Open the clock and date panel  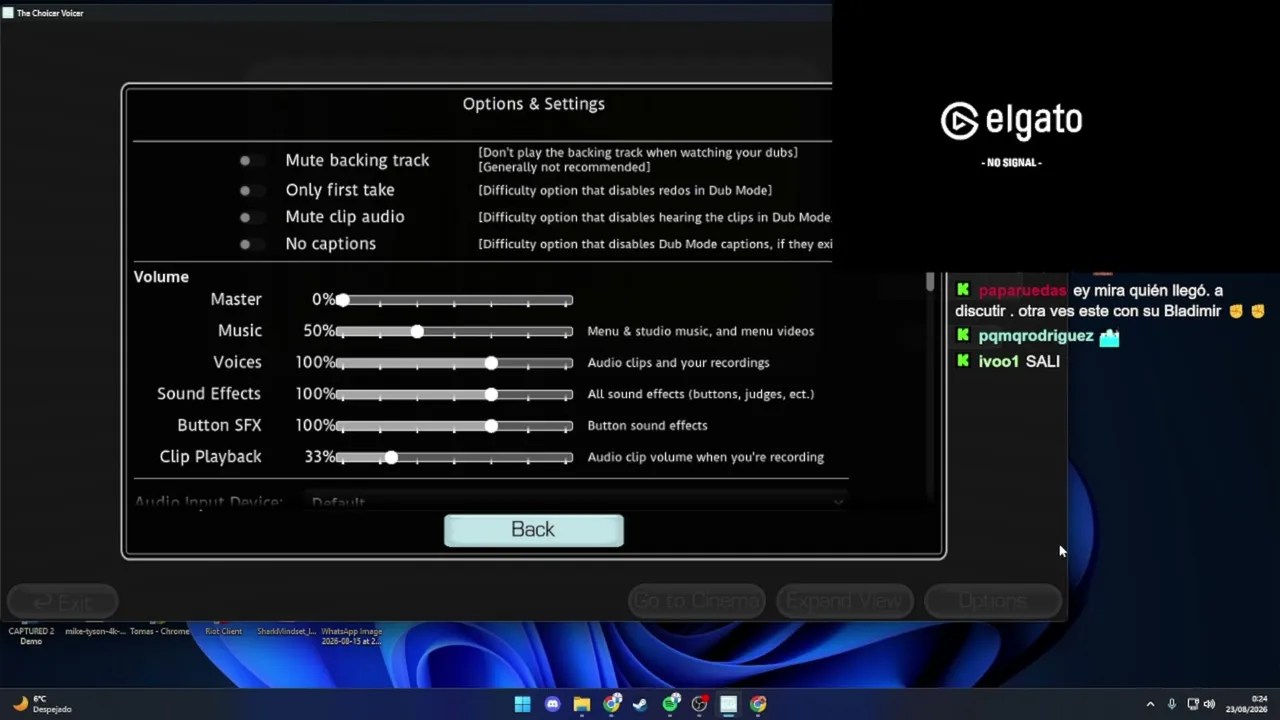[x=1246, y=704]
